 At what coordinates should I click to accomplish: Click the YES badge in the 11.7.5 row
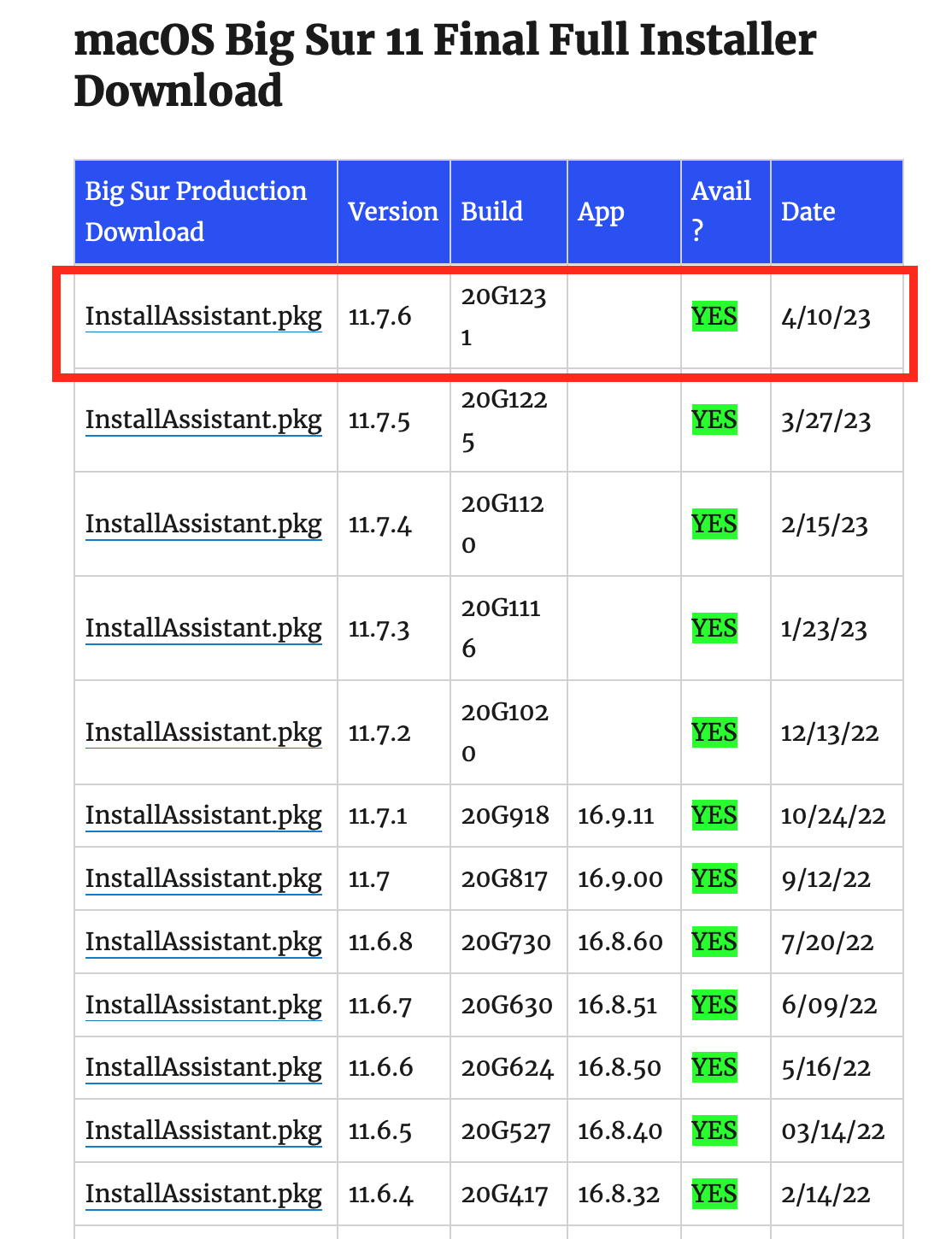714,421
